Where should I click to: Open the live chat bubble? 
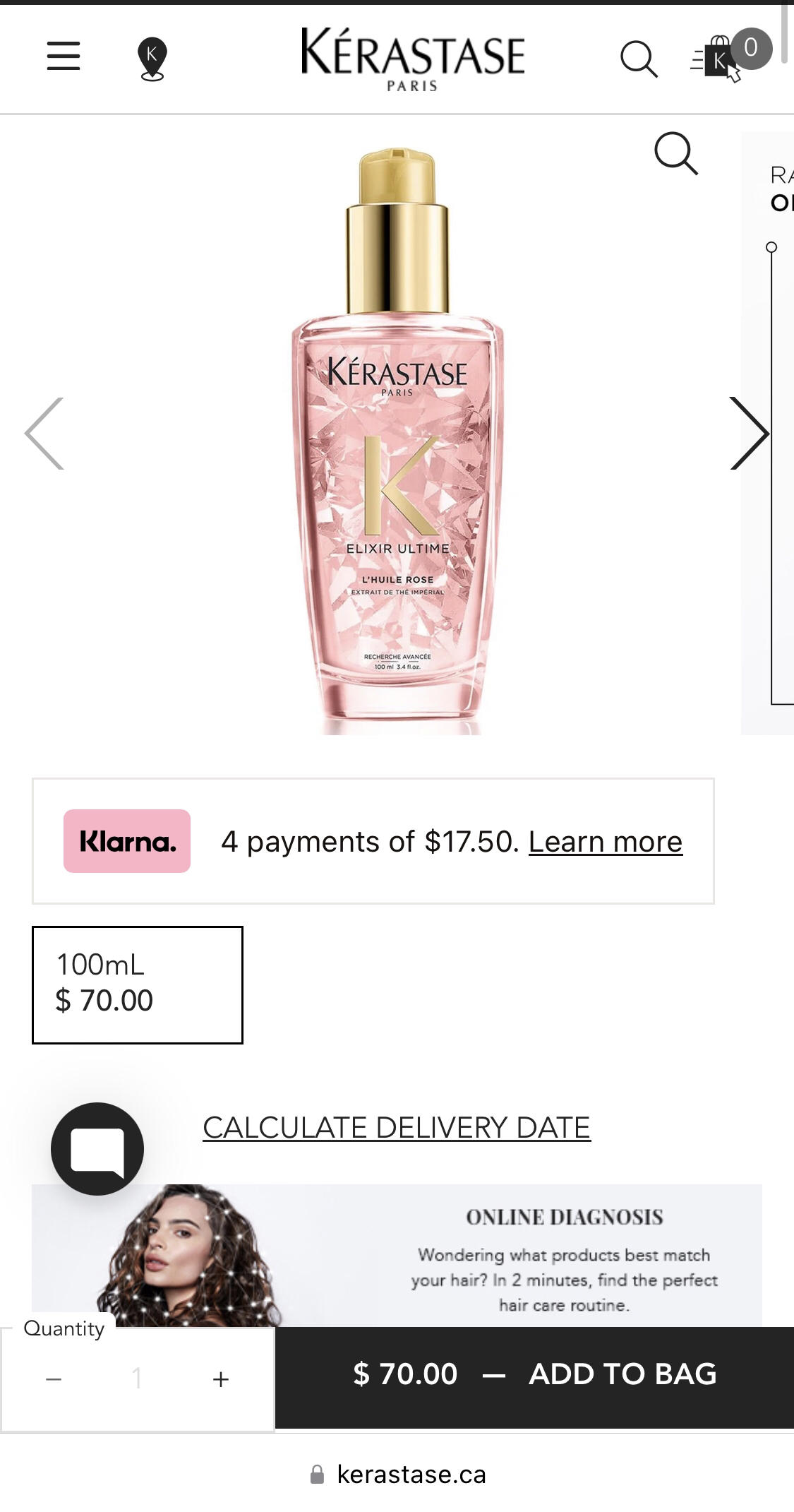point(97,1149)
